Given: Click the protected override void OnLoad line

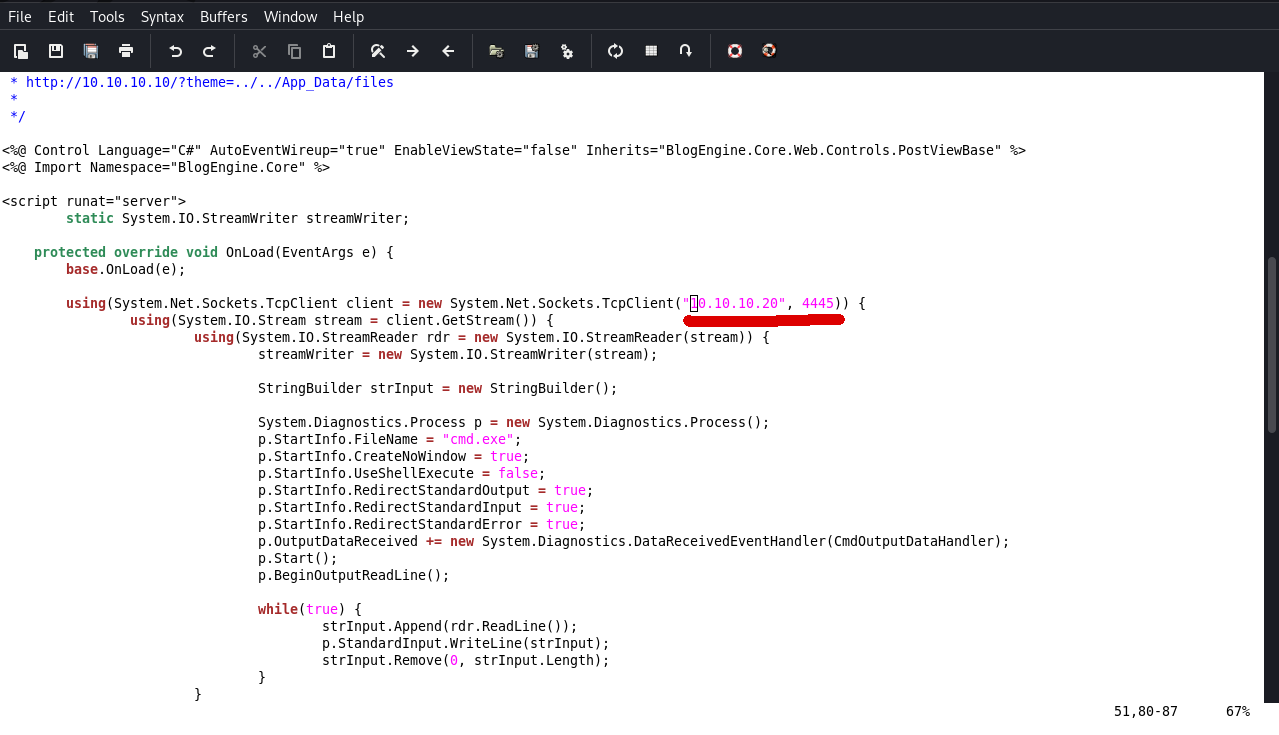Looking at the screenshot, I should tap(214, 252).
